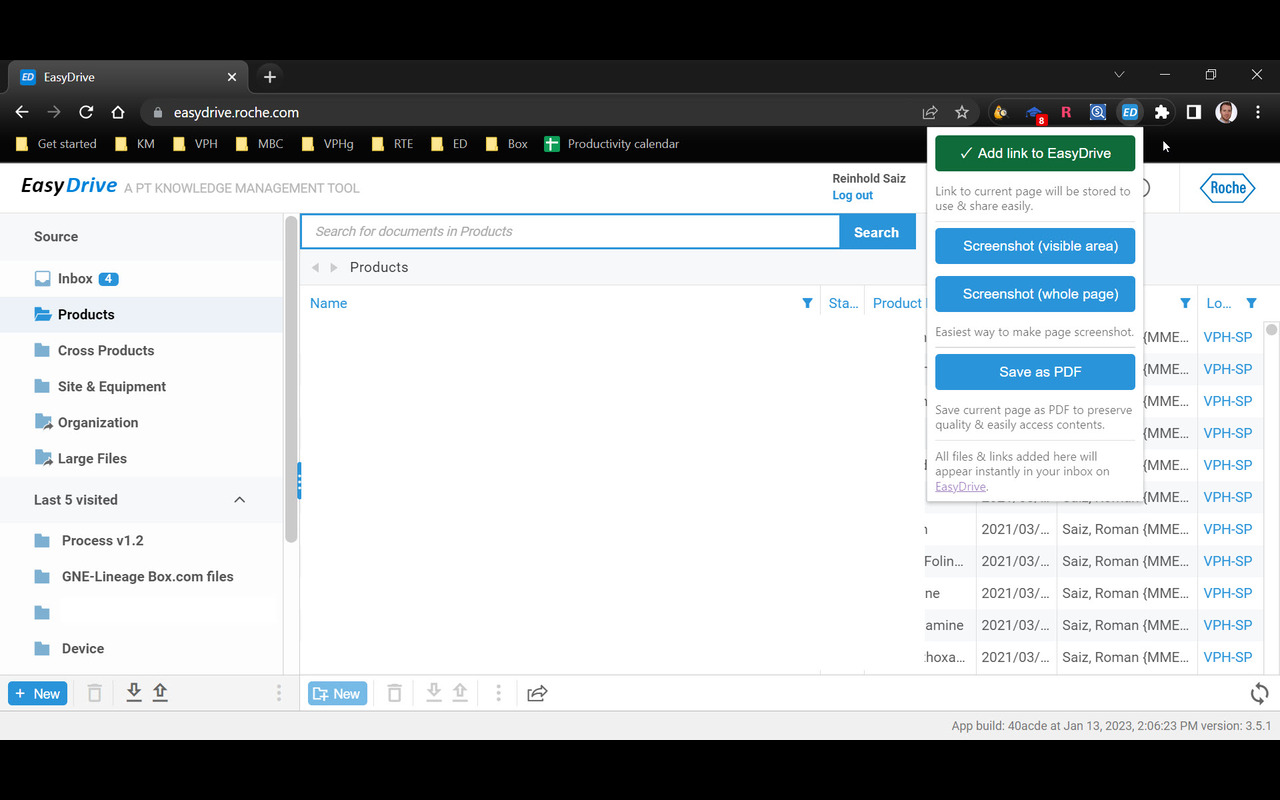1280x800 pixels.
Task: Click the back chevron next to Products breadcrumb
Action: 315,267
